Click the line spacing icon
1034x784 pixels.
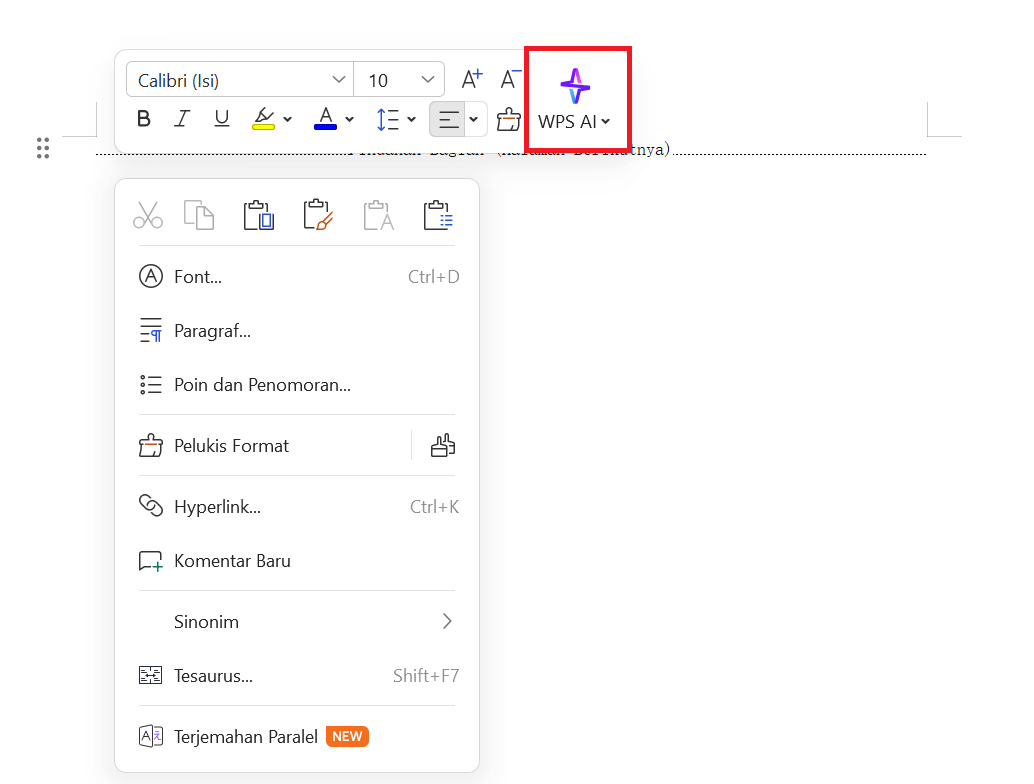(x=387, y=119)
